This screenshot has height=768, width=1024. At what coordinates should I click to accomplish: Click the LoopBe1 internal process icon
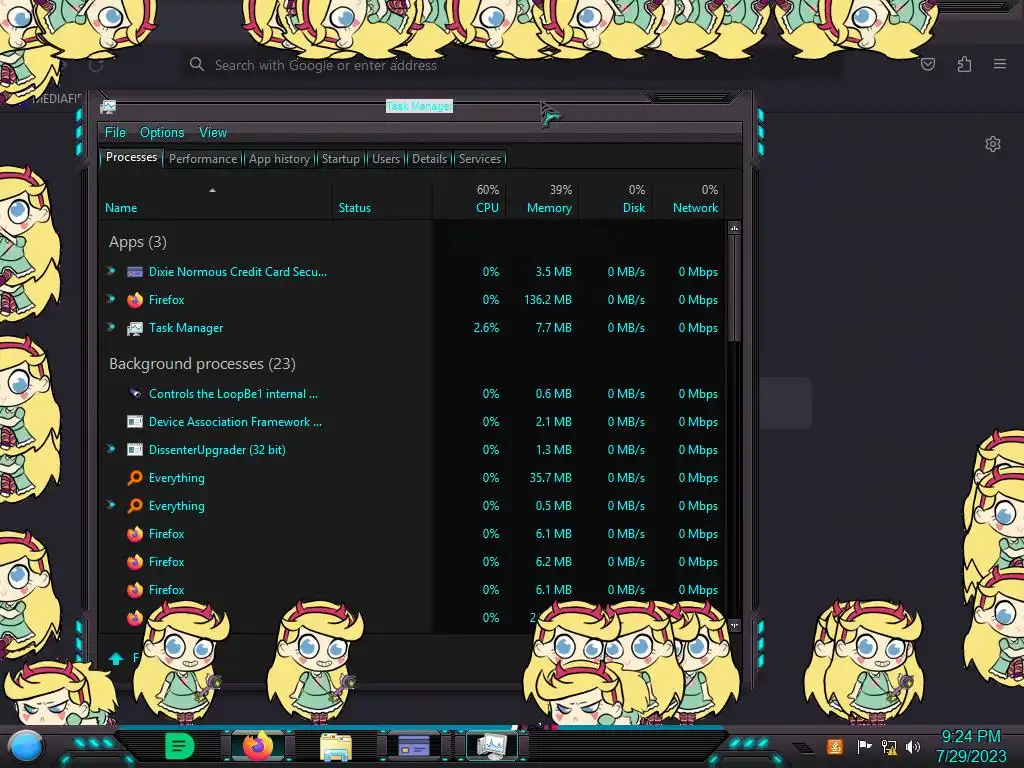click(x=135, y=394)
